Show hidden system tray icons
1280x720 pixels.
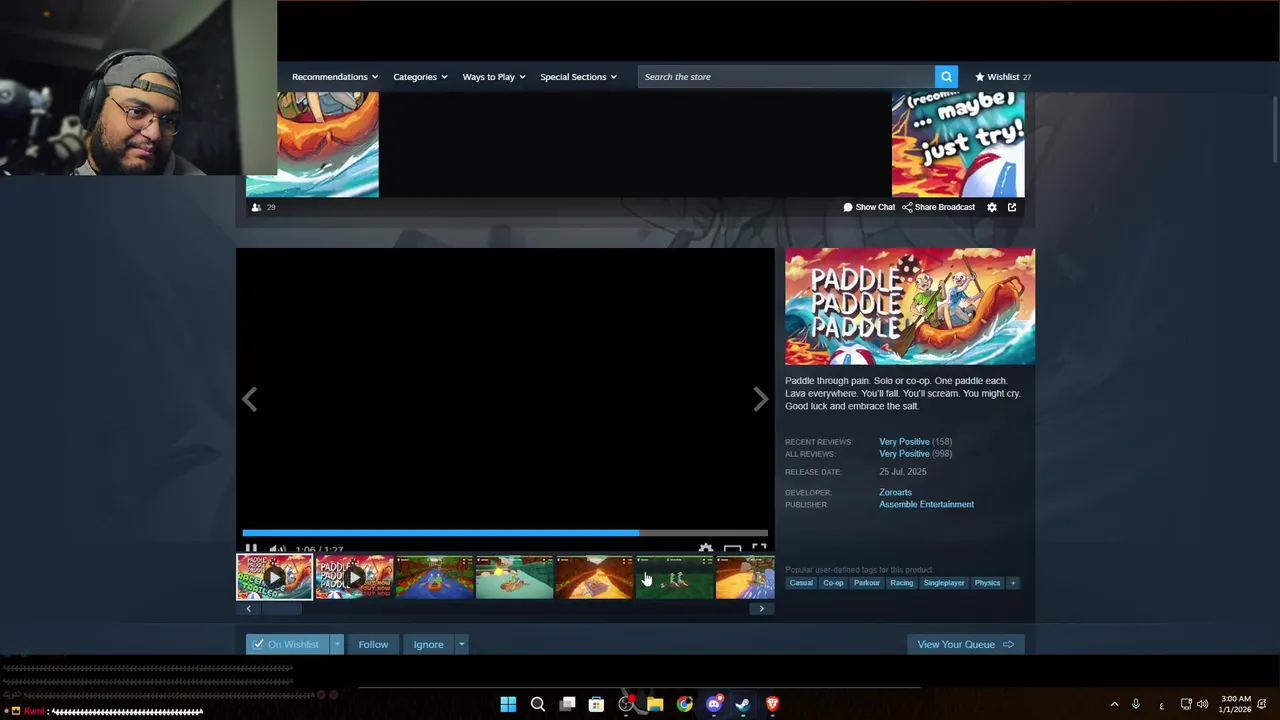coord(1114,704)
